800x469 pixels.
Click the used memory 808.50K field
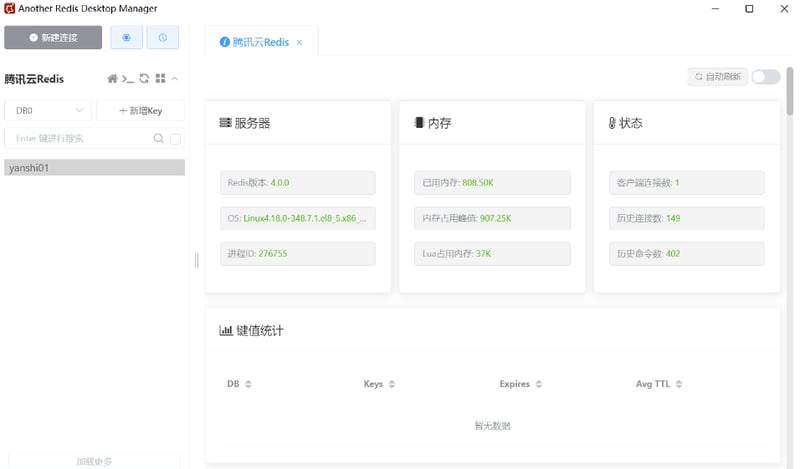[x=492, y=183]
